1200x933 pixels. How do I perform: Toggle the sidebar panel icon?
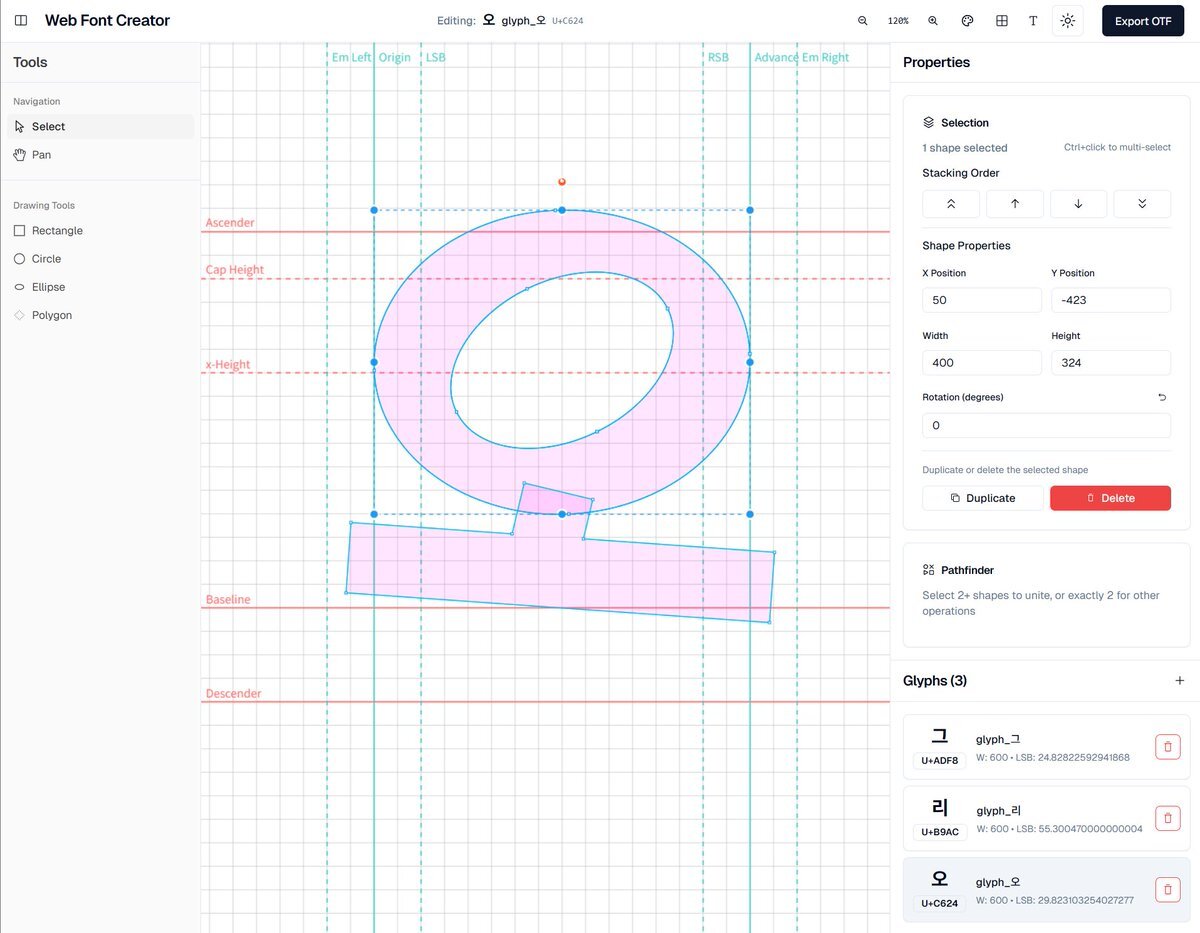pyautogui.click(x=21, y=20)
